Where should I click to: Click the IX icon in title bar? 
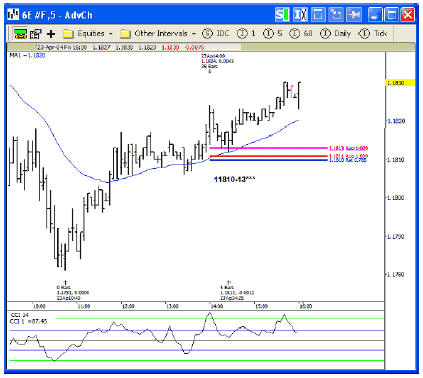tap(300, 15)
